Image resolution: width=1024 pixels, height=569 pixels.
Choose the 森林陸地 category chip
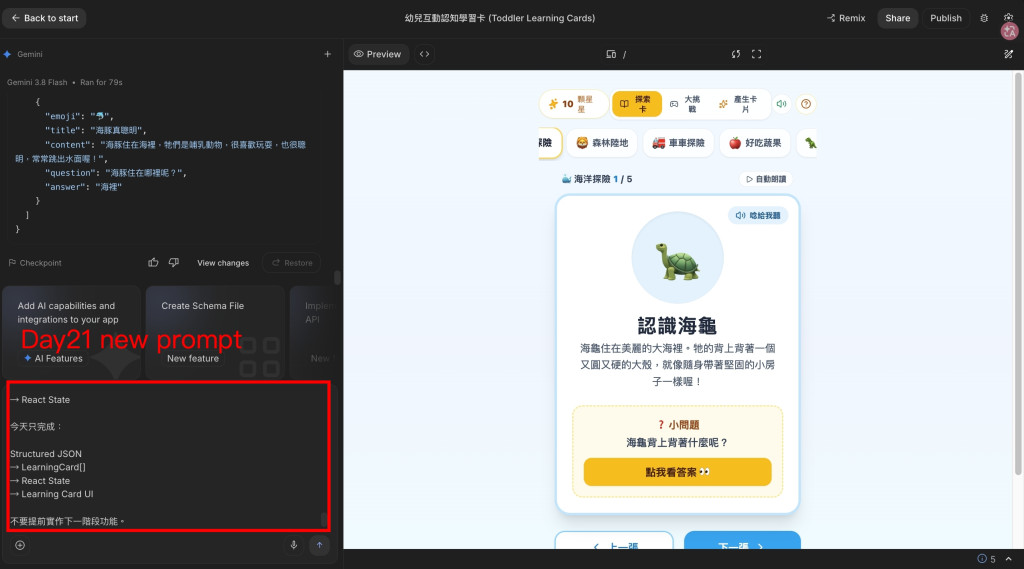[602, 143]
